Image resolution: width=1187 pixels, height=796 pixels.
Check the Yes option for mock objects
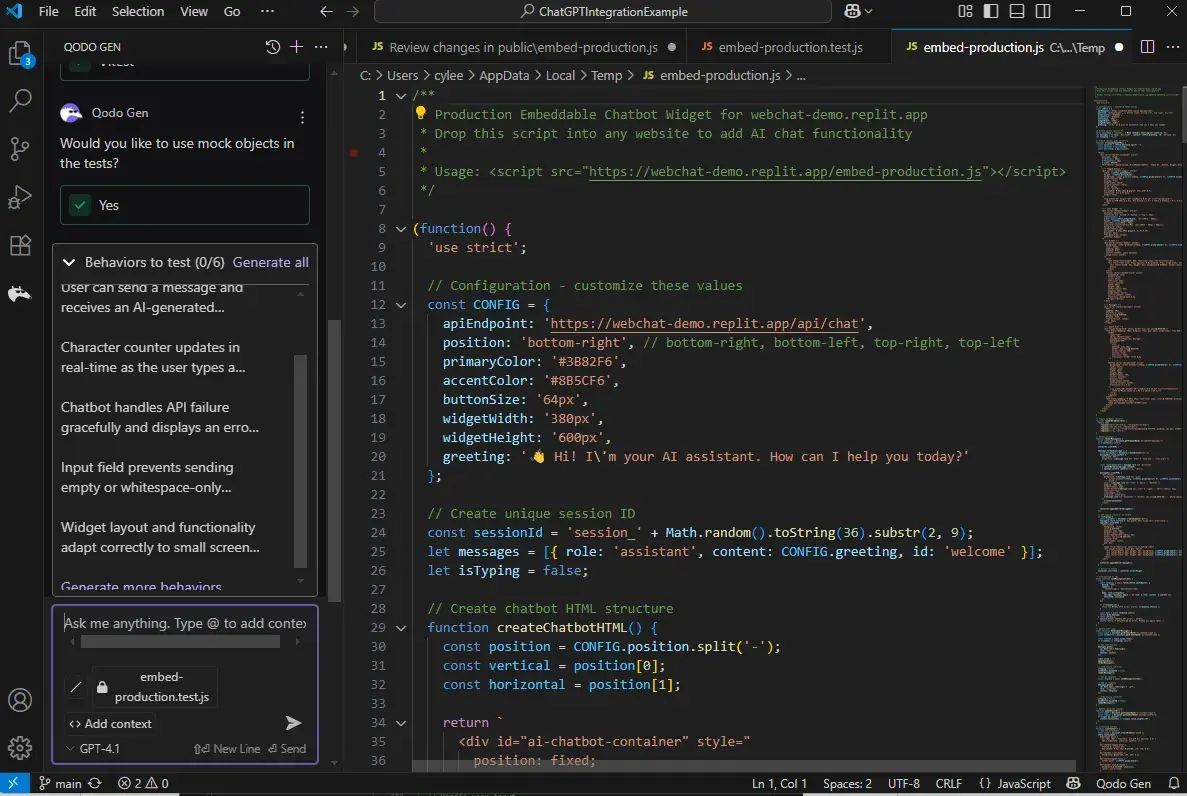tap(79, 205)
